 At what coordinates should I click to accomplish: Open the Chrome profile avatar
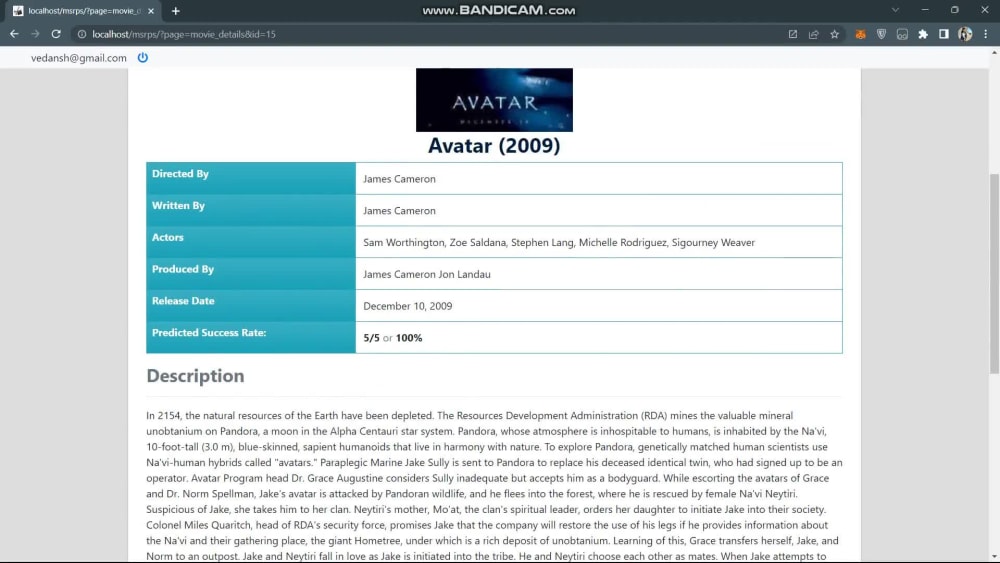coord(965,34)
